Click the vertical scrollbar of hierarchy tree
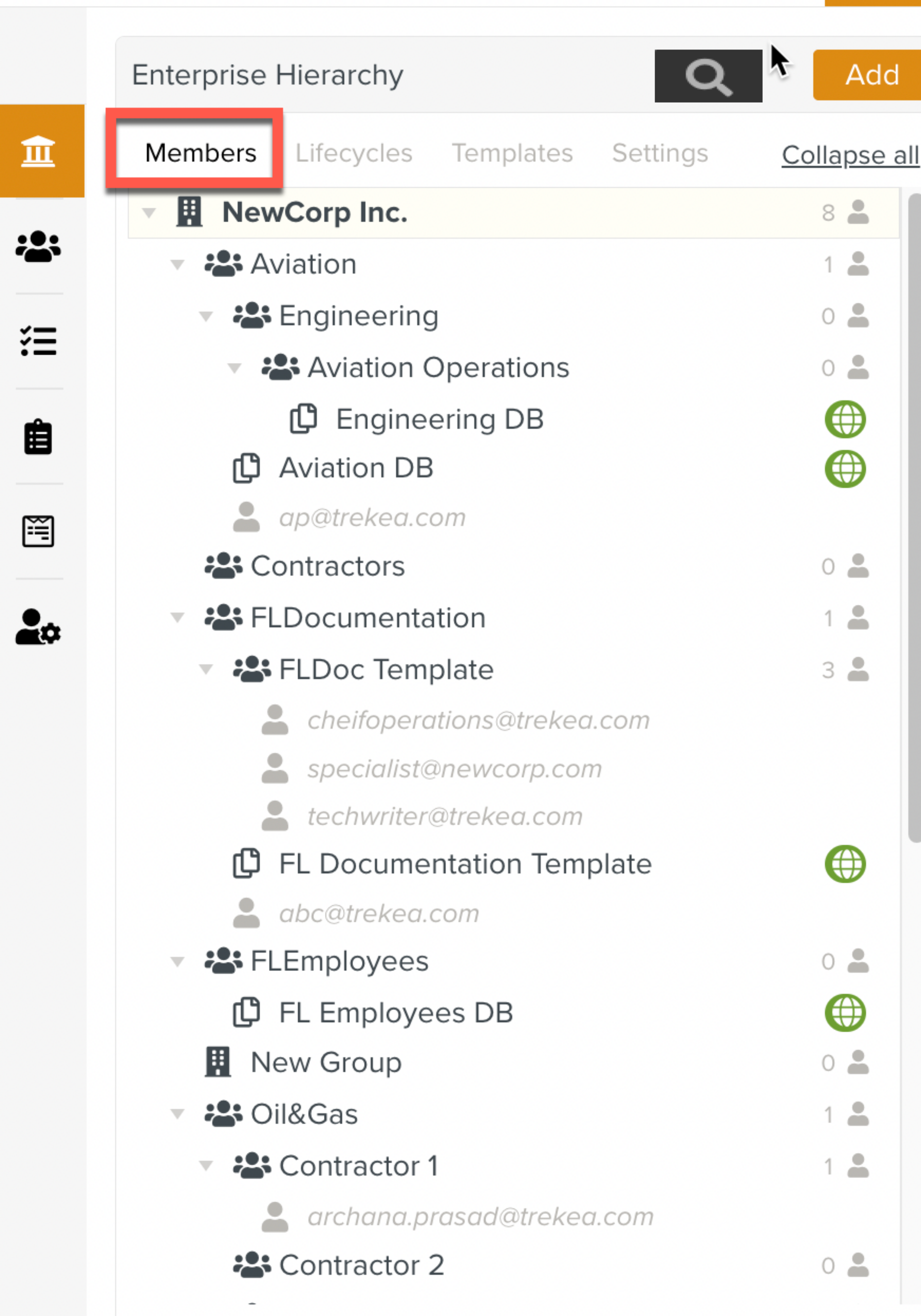This screenshot has width=921, height=1316. click(x=914, y=516)
